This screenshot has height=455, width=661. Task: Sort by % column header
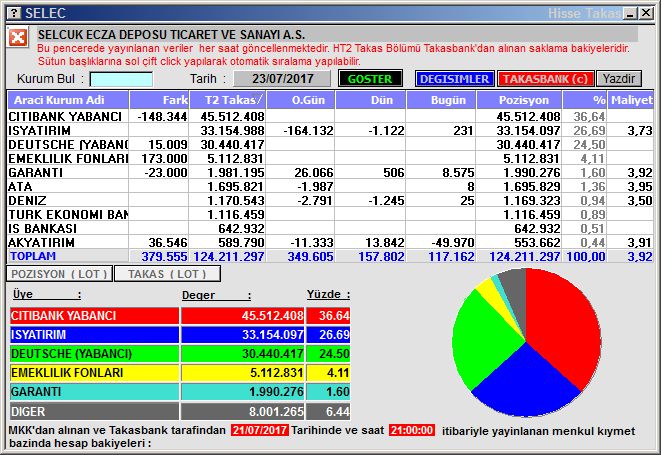point(585,100)
